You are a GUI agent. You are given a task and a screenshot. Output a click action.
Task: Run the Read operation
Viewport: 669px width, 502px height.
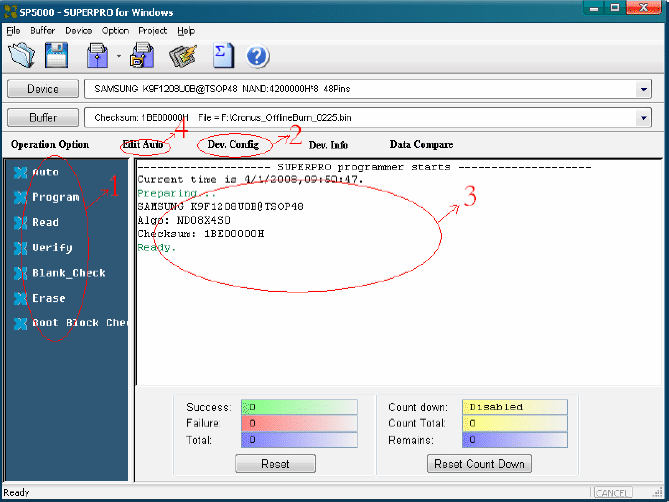pos(45,223)
